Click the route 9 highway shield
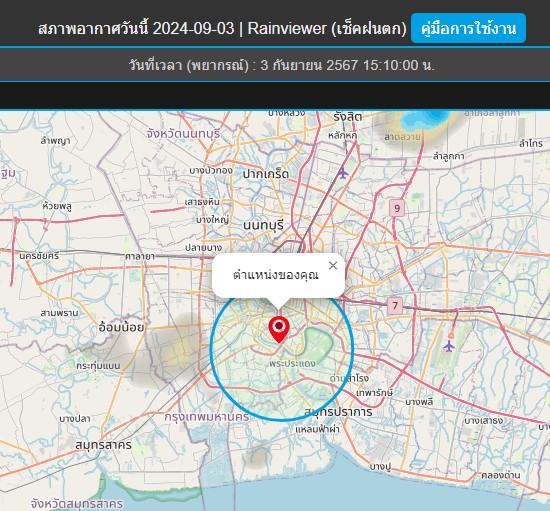This screenshot has width=550, height=511. point(397,208)
